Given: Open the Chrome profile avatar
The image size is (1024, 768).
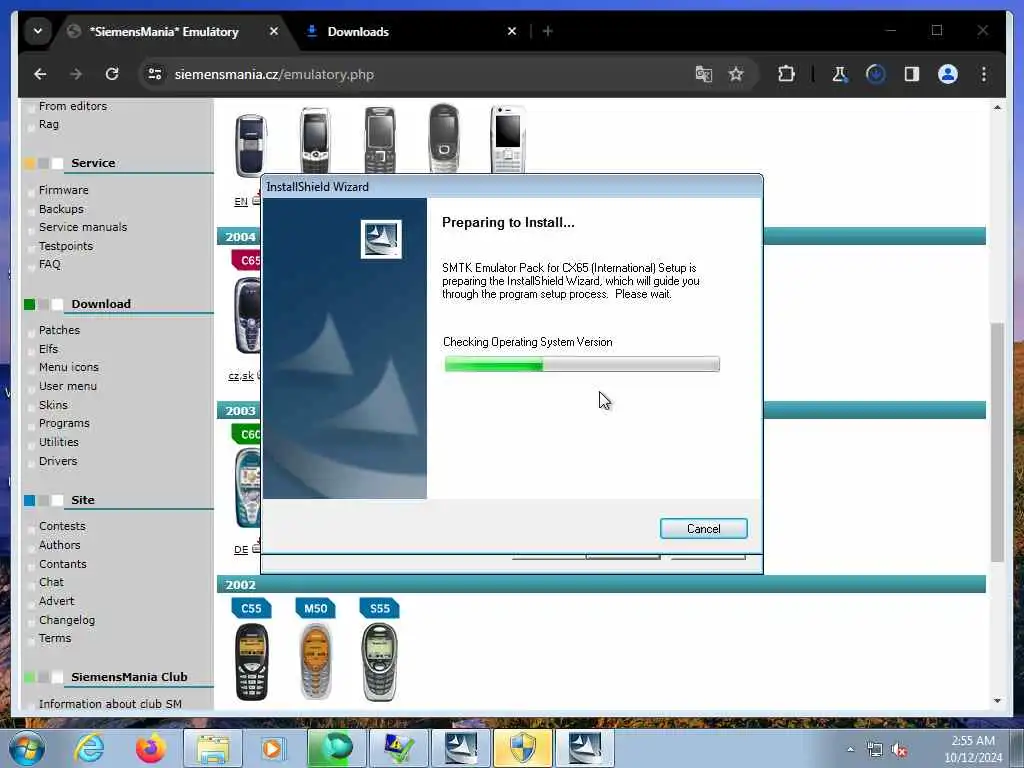Looking at the screenshot, I should pyautogui.click(x=948, y=74).
